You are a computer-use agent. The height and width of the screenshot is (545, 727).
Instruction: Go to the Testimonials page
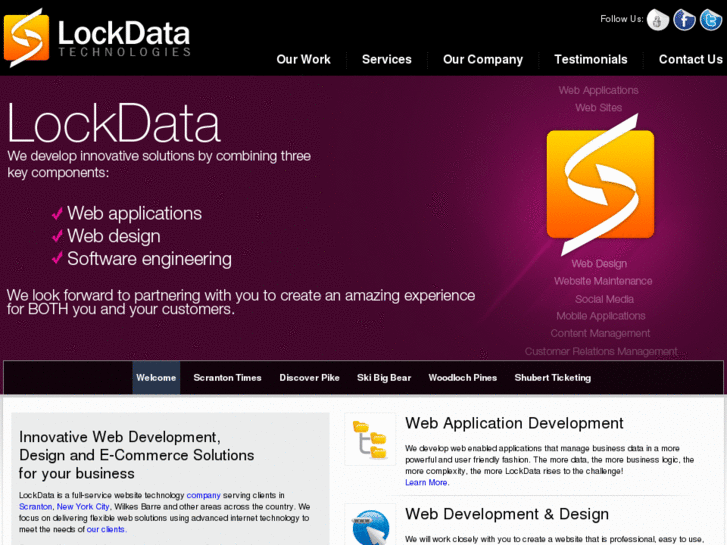coord(591,59)
